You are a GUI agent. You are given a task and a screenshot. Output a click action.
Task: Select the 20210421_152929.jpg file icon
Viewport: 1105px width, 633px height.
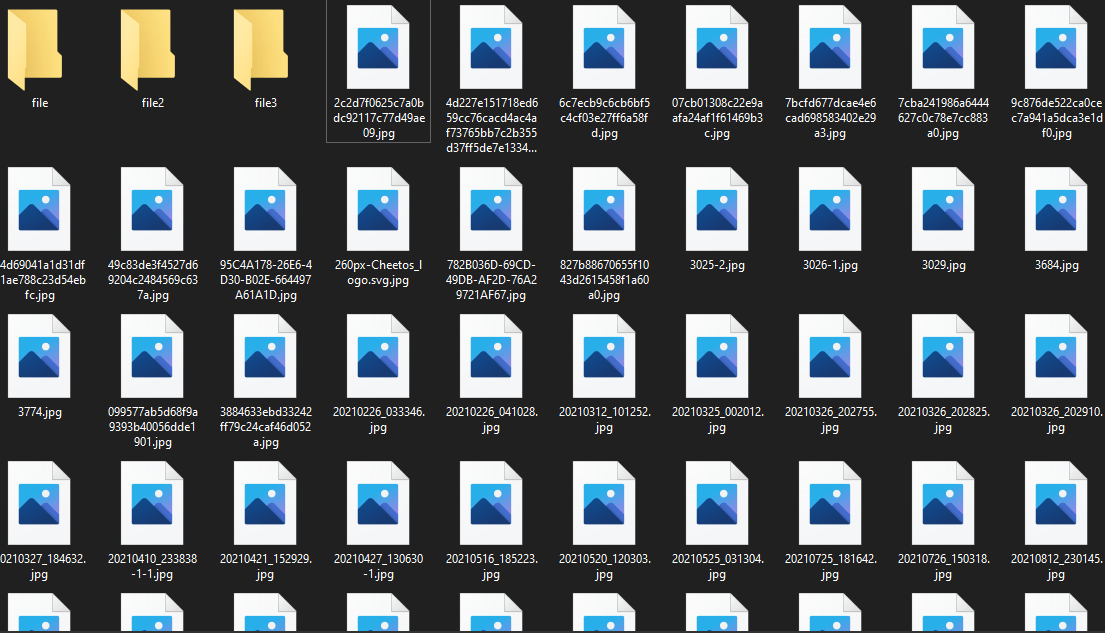click(265, 503)
